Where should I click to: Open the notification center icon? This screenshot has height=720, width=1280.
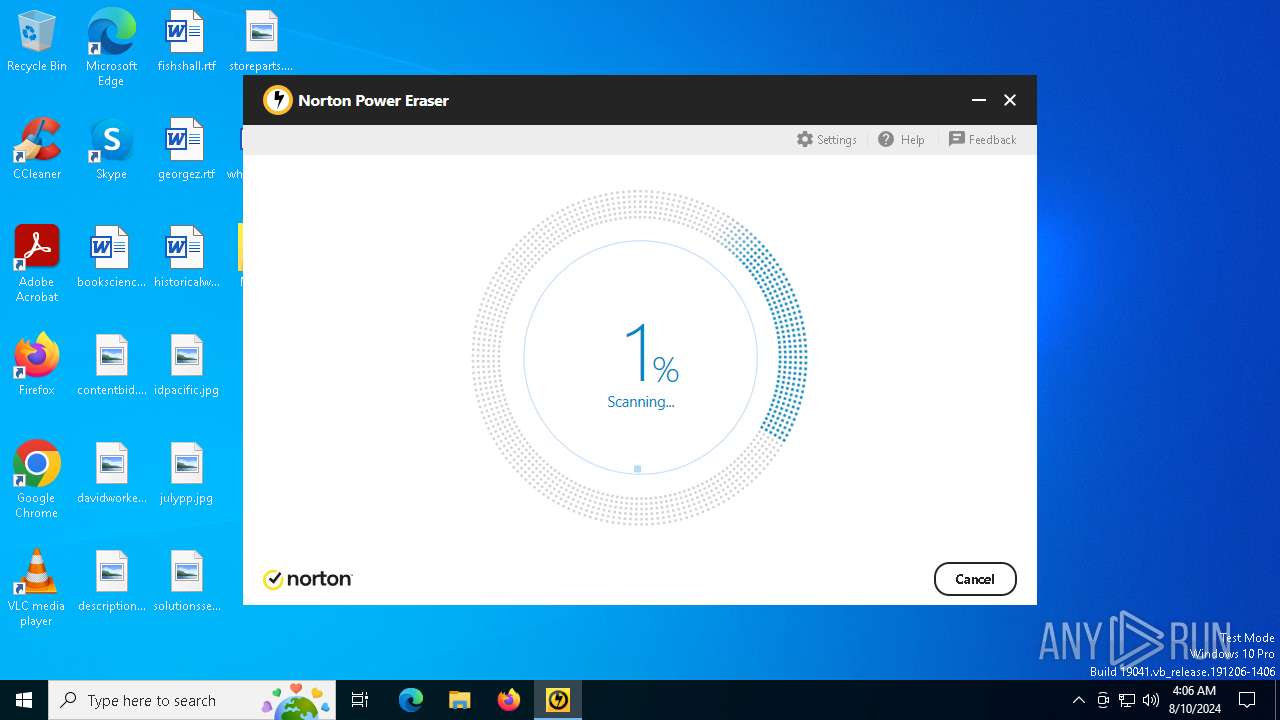tap(1247, 700)
